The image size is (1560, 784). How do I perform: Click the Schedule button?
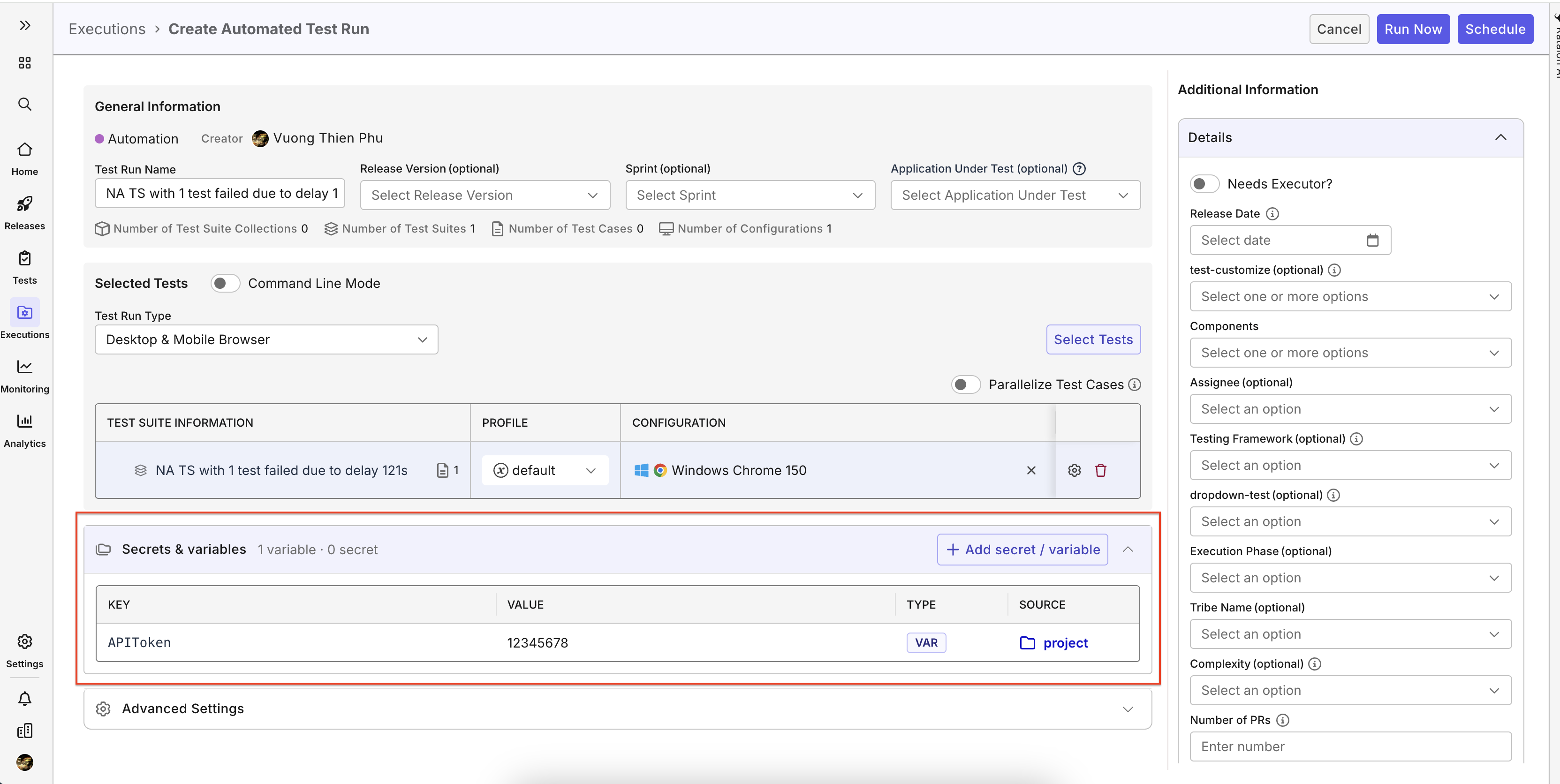[1495, 29]
